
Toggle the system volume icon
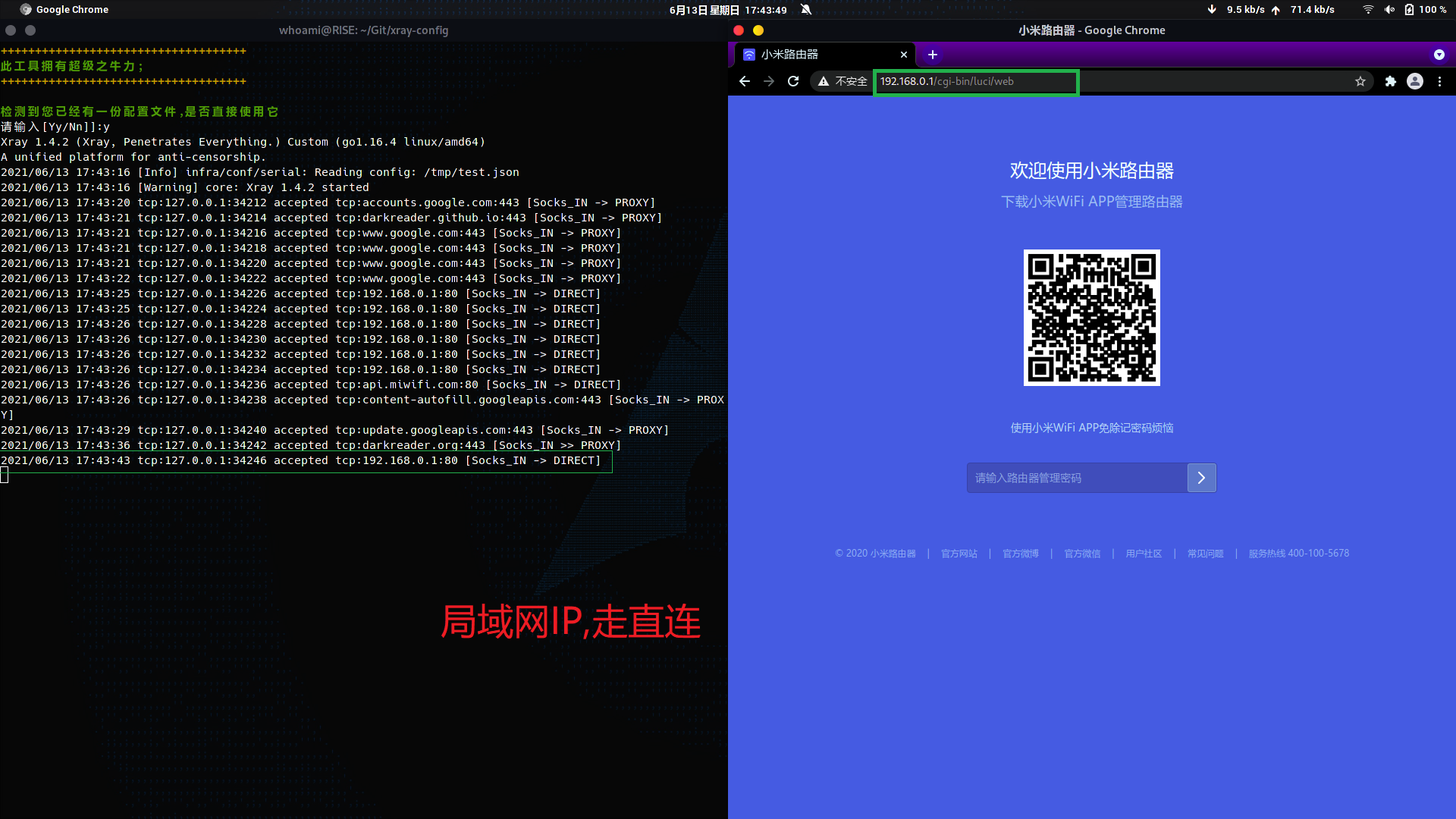(x=1389, y=10)
